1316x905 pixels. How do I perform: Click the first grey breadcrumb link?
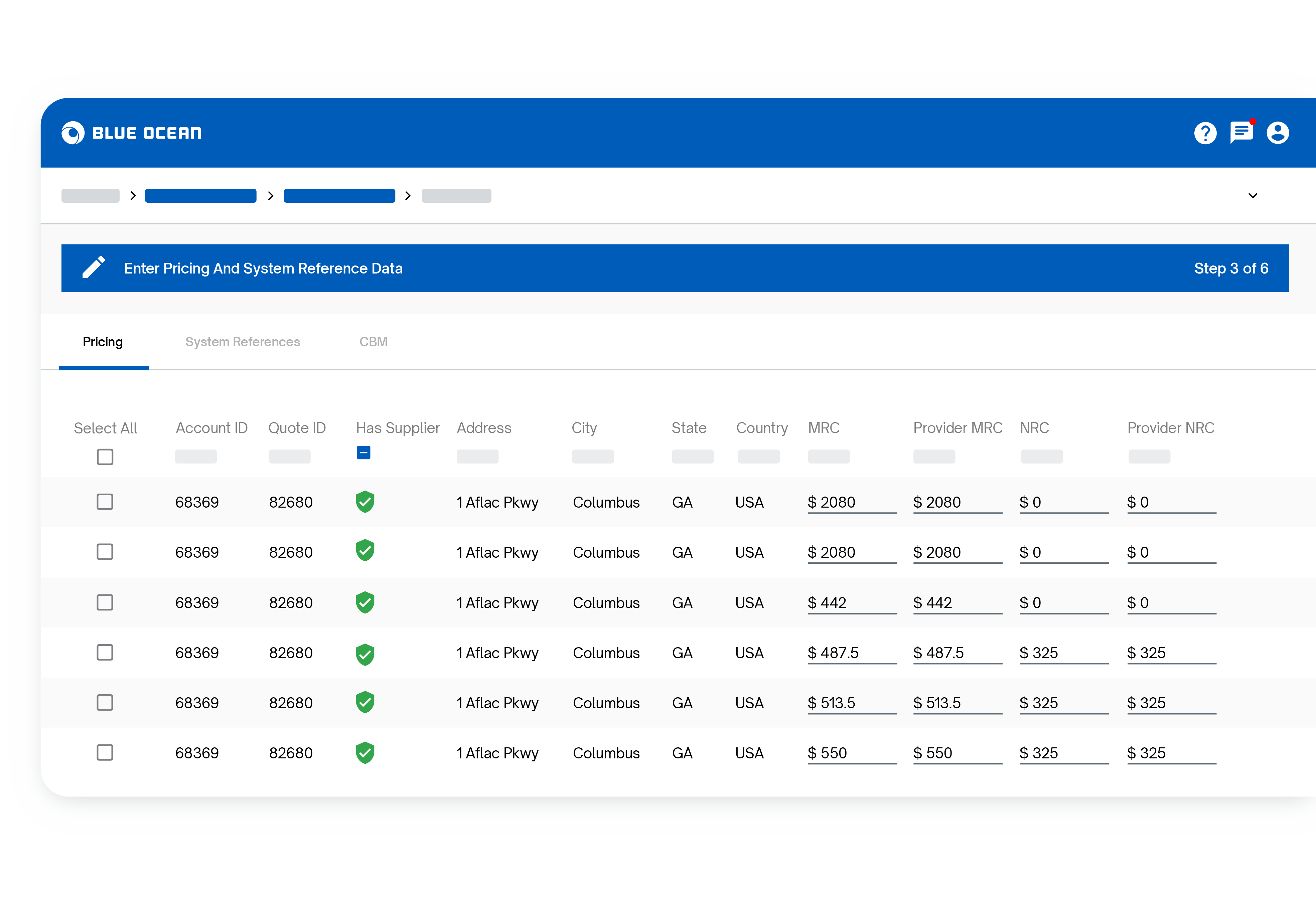(x=90, y=196)
